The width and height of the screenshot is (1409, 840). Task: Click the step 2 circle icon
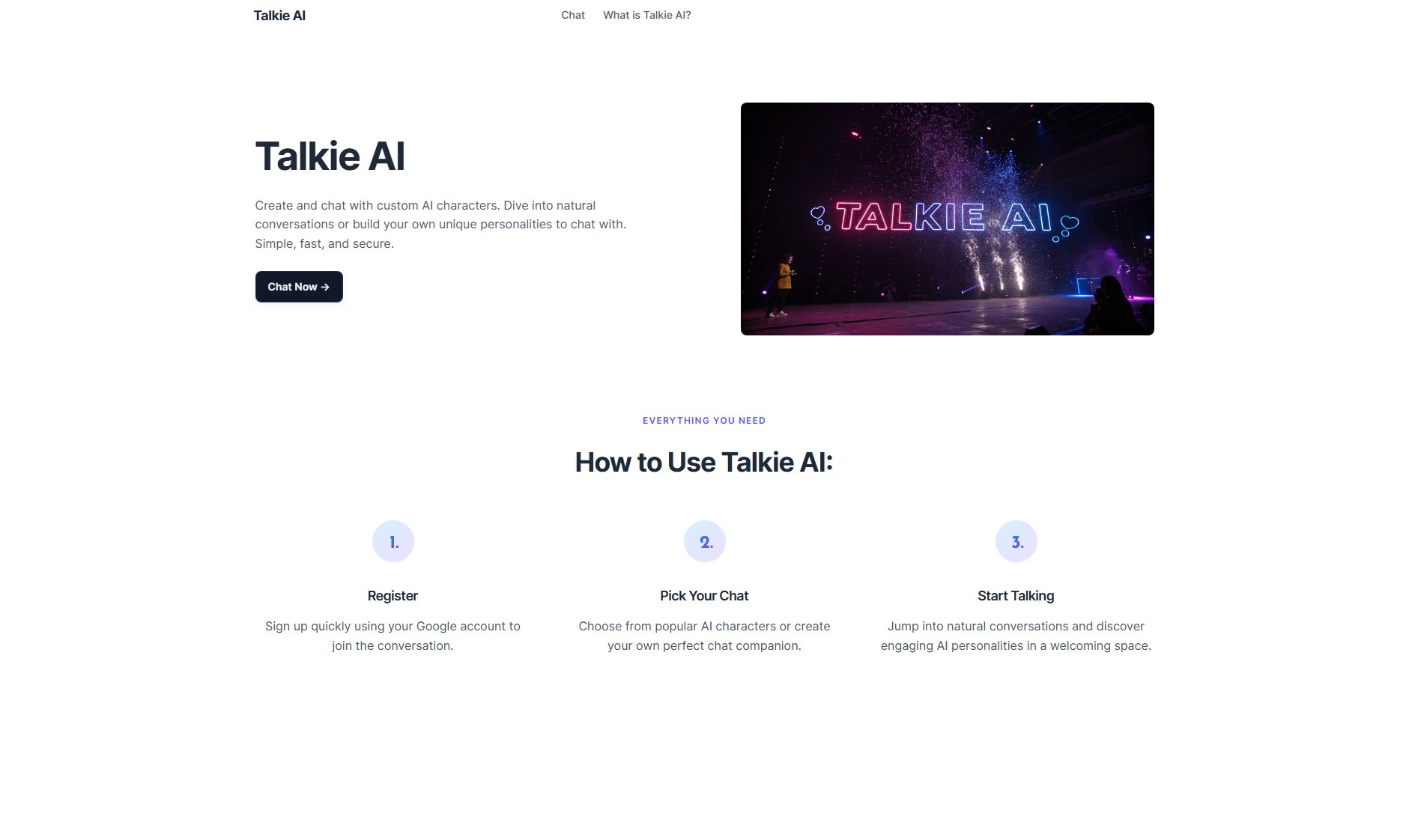click(705, 541)
